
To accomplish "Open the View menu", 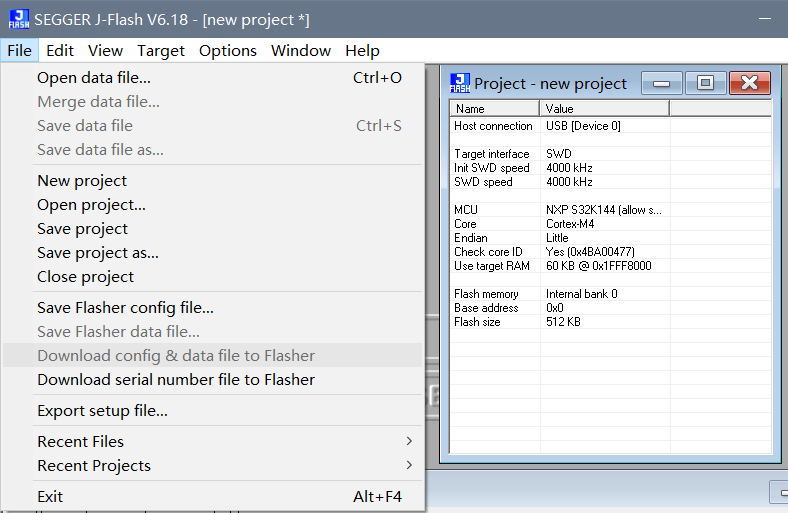I will (106, 51).
